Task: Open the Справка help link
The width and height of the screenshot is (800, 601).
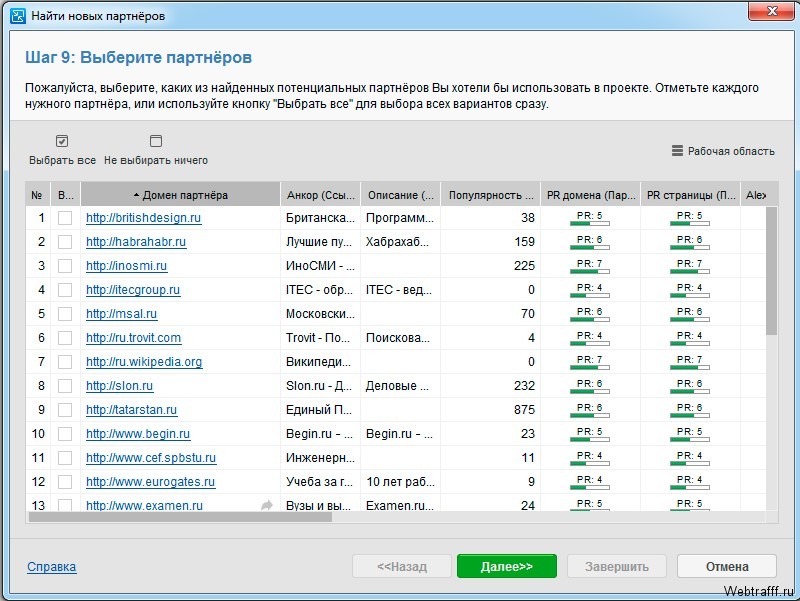Action: click(x=52, y=566)
